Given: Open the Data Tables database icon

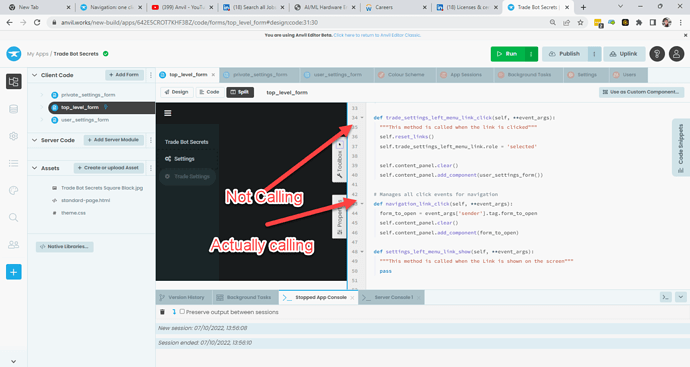Looking at the screenshot, I should (14, 109).
